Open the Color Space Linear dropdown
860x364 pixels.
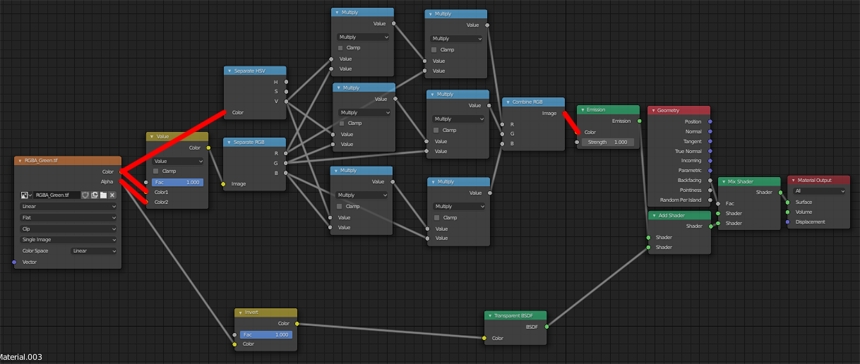click(94, 251)
